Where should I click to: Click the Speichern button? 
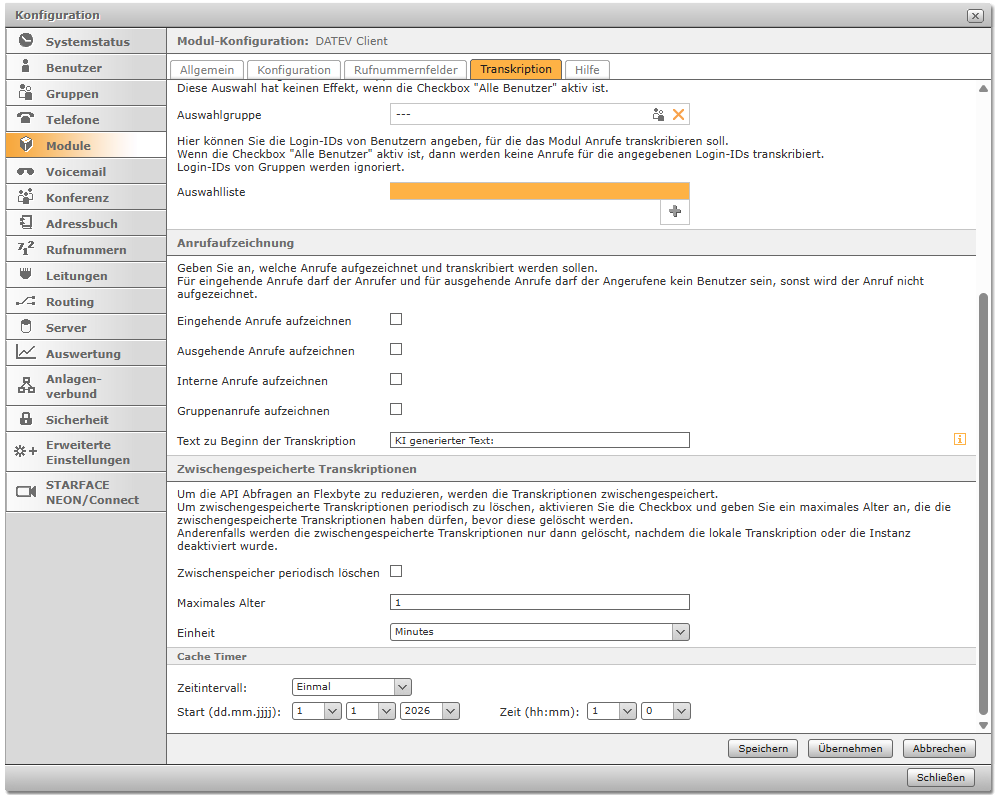click(763, 749)
